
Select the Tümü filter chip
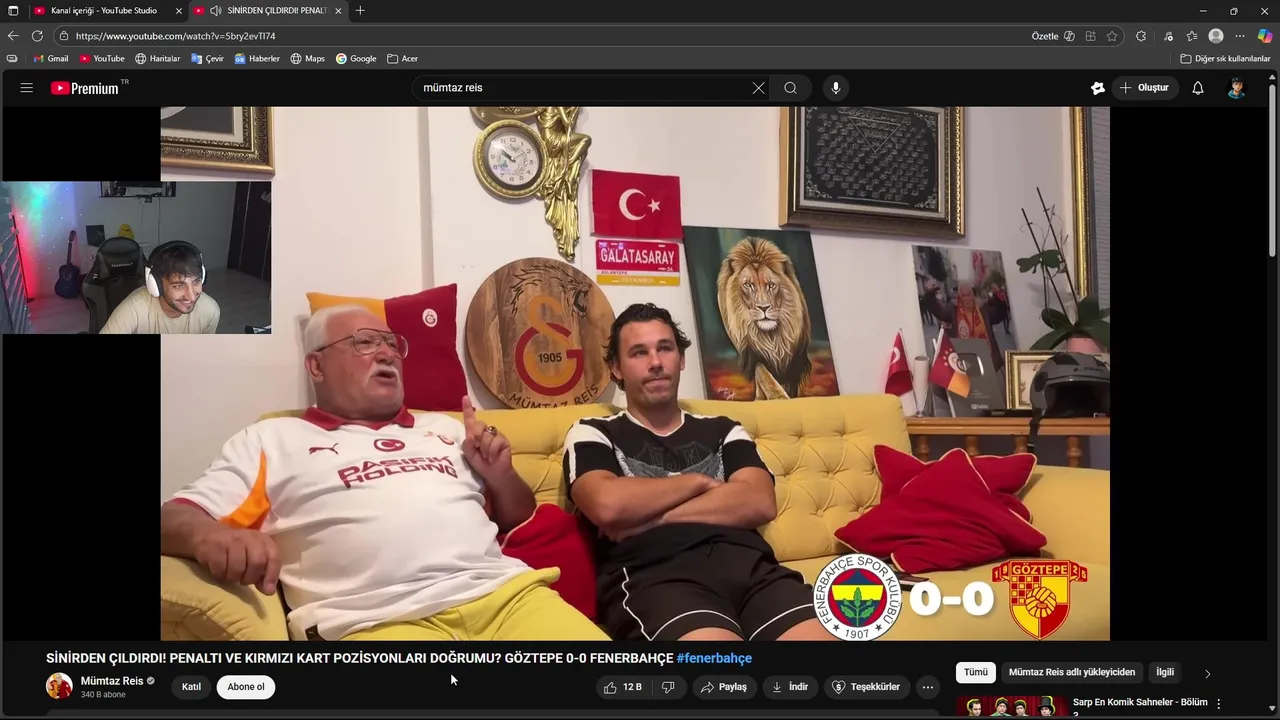975,672
